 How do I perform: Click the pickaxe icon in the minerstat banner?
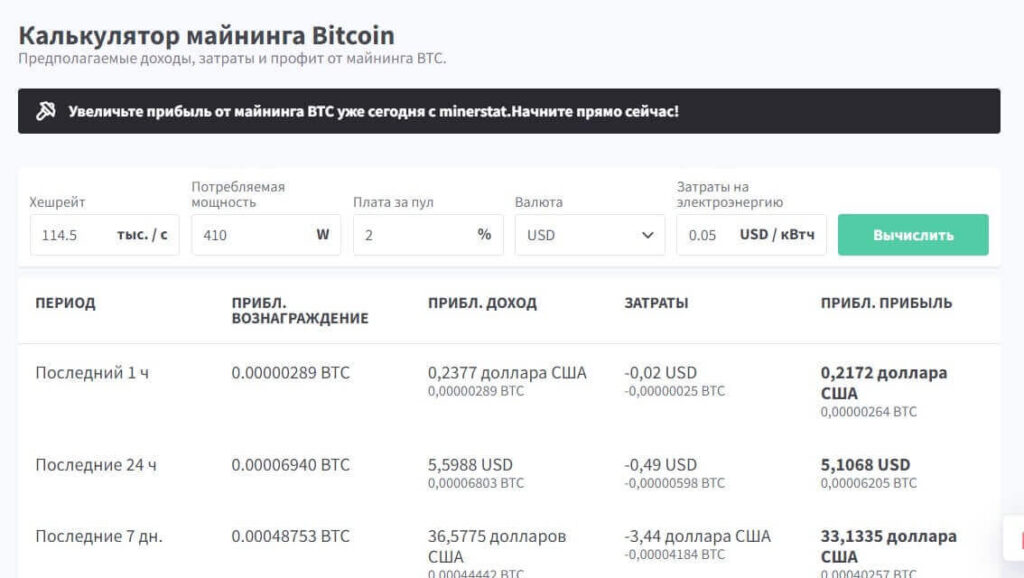45,111
